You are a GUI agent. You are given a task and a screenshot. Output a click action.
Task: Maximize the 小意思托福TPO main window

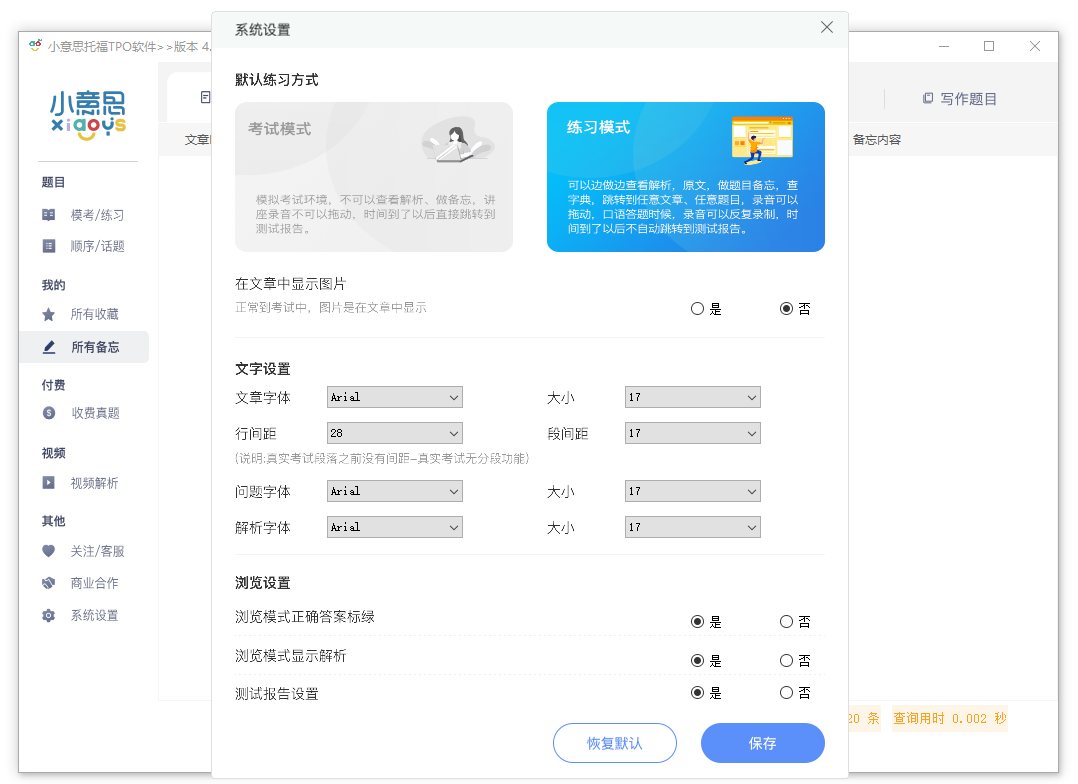pos(989,46)
